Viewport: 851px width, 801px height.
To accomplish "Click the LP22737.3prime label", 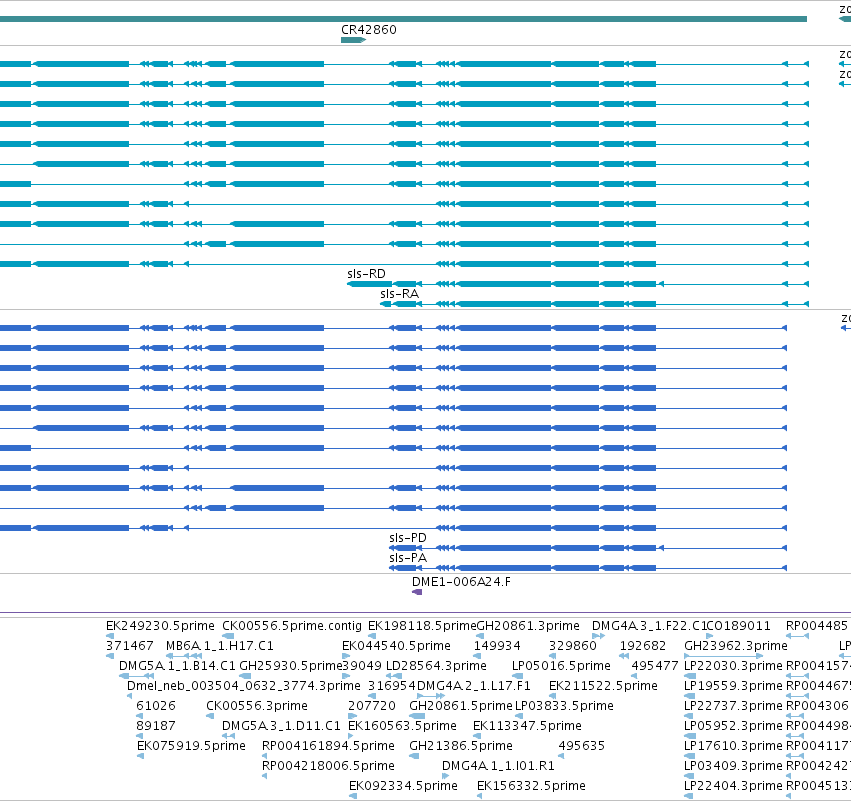I will (x=733, y=706).
